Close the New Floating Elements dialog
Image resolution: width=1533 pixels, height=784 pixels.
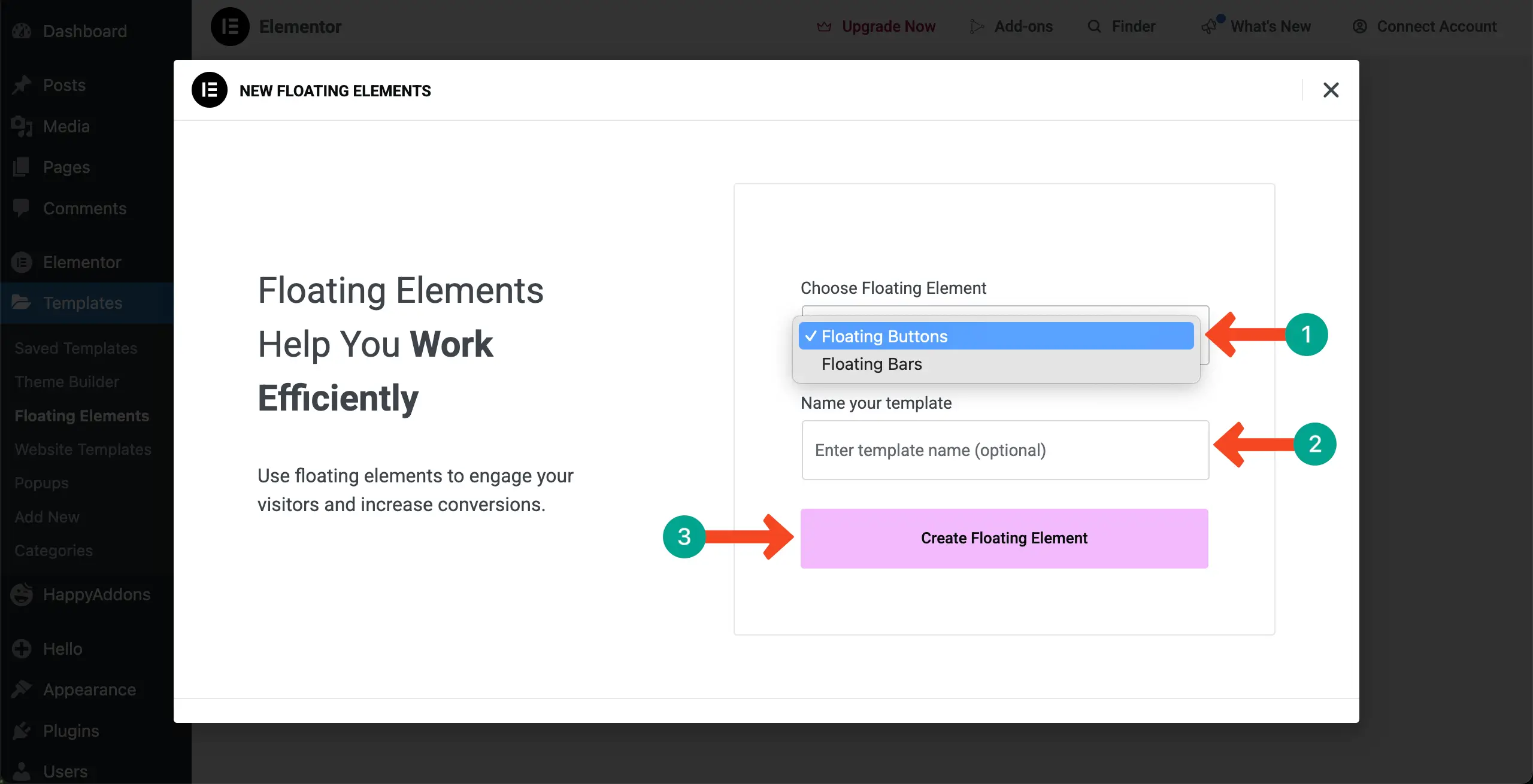(1331, 90)
